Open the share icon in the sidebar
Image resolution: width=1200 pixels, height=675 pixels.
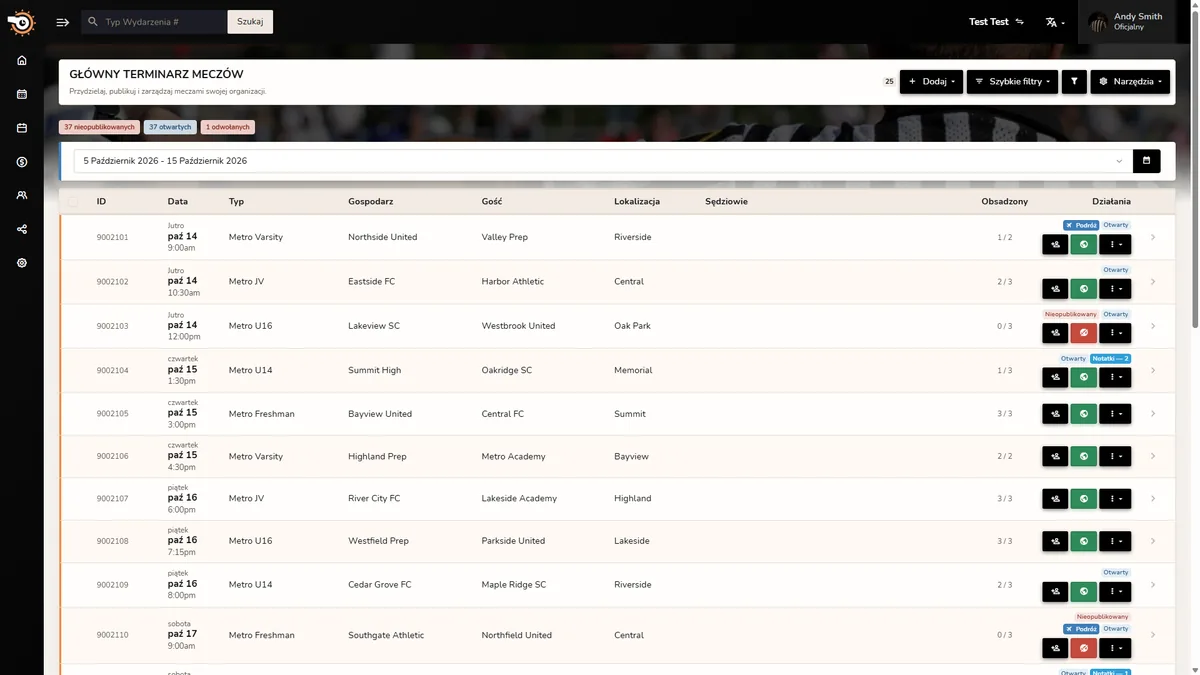pyautogui.click(x=22, y=229)
